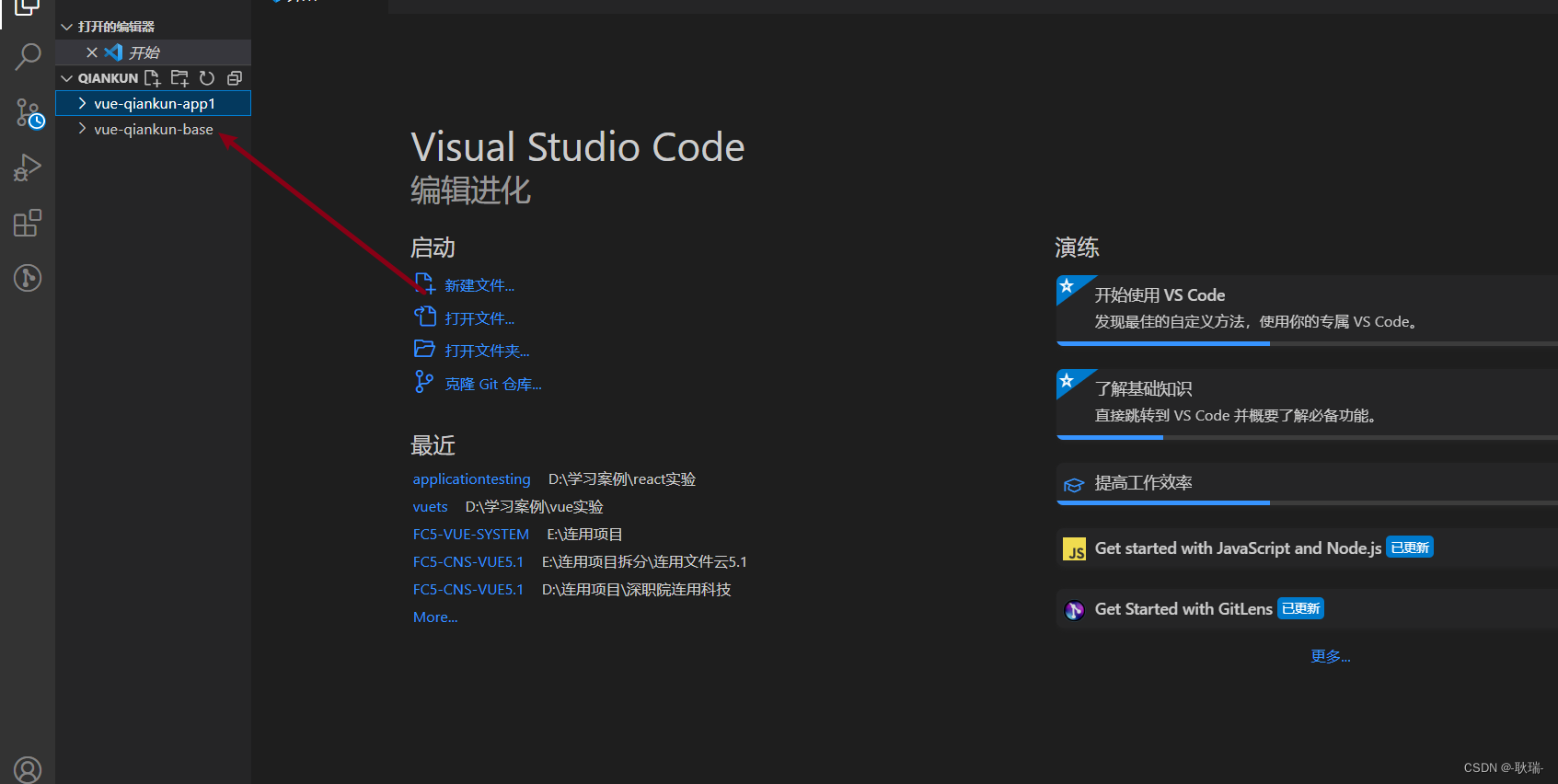Select the 开始 entry in open editors
1558x784 pixels.
(x=144, y=52)
